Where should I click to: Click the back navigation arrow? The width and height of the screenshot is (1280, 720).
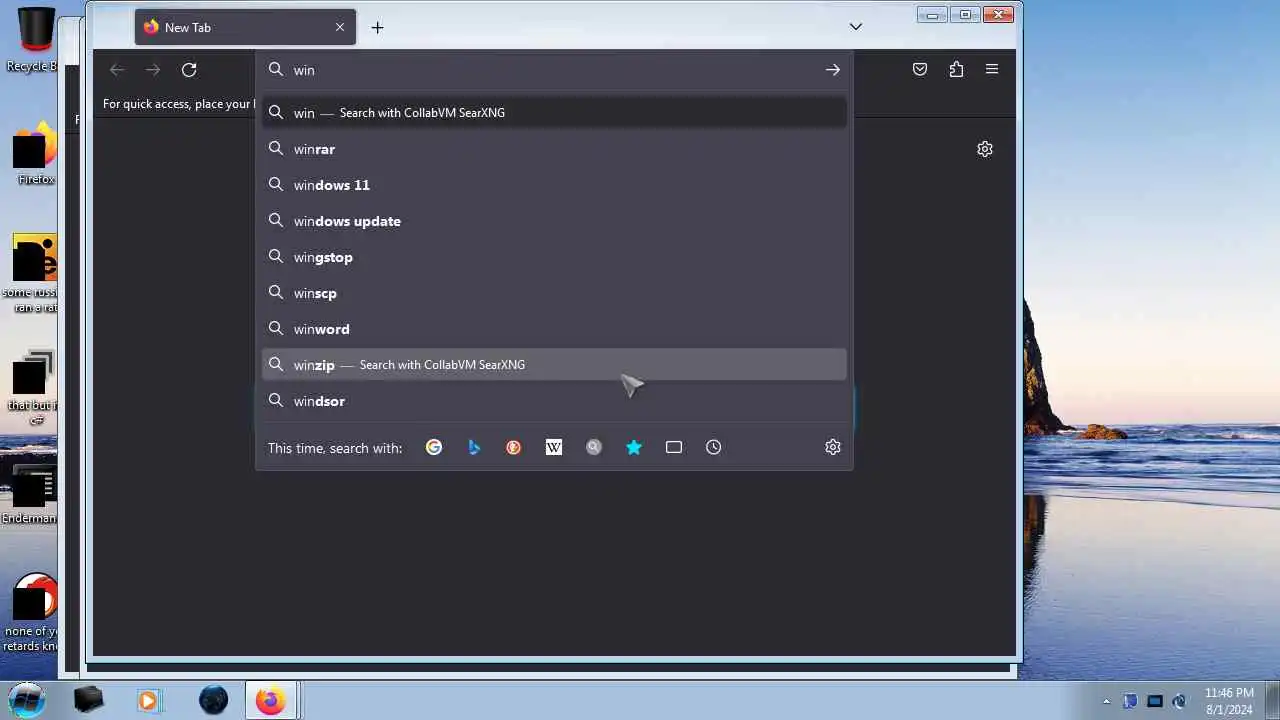pyautogui.click(x=117, y=70)
